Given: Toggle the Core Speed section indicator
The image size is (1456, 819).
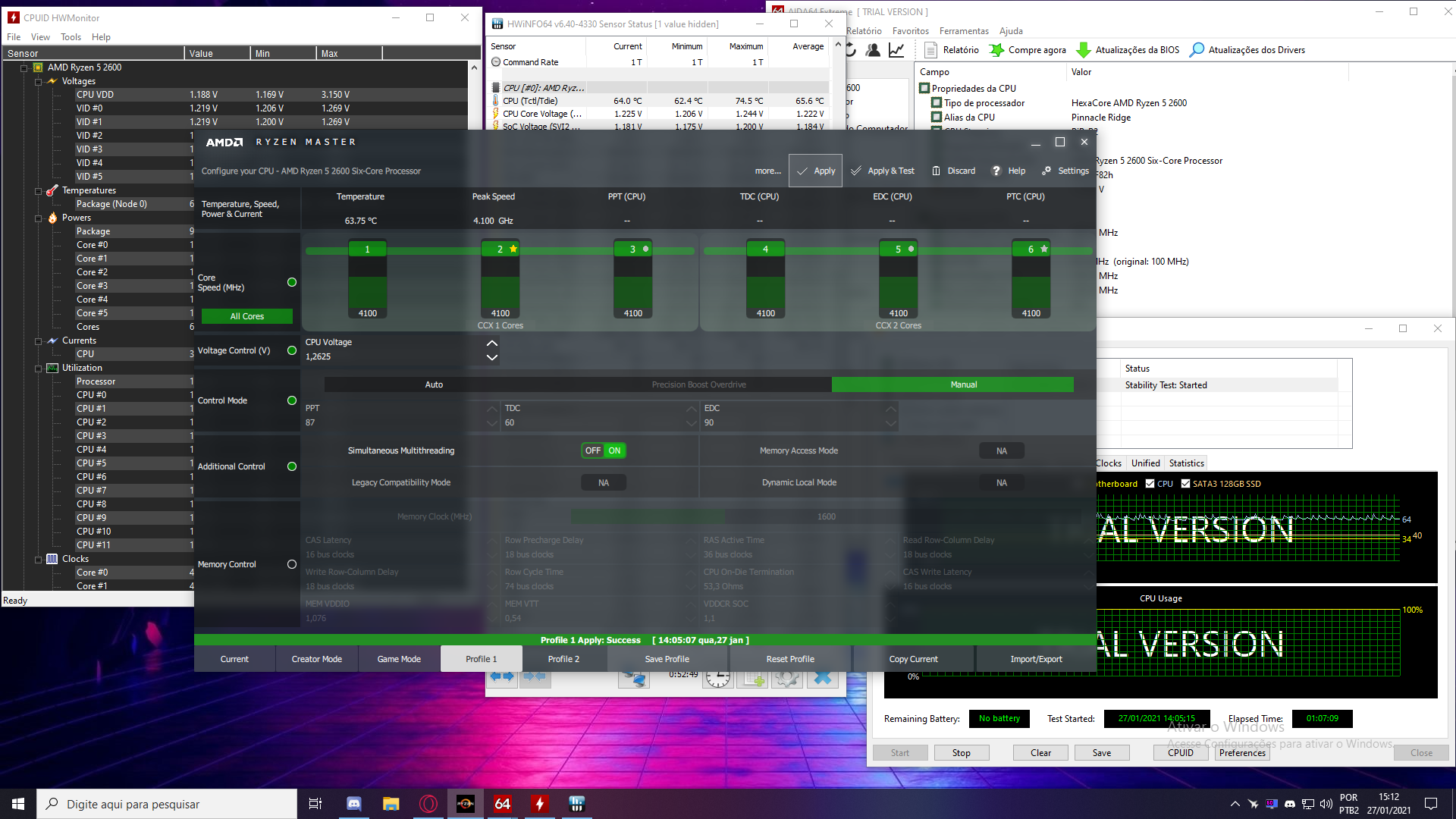Looking at the screenshot, I should coord(292,282).
